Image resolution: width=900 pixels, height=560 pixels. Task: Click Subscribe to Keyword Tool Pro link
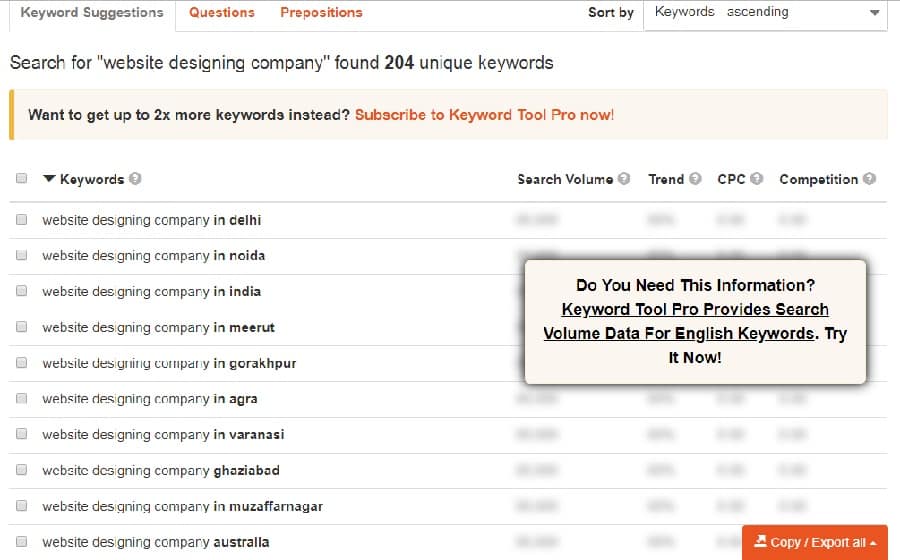pos(484,115)
